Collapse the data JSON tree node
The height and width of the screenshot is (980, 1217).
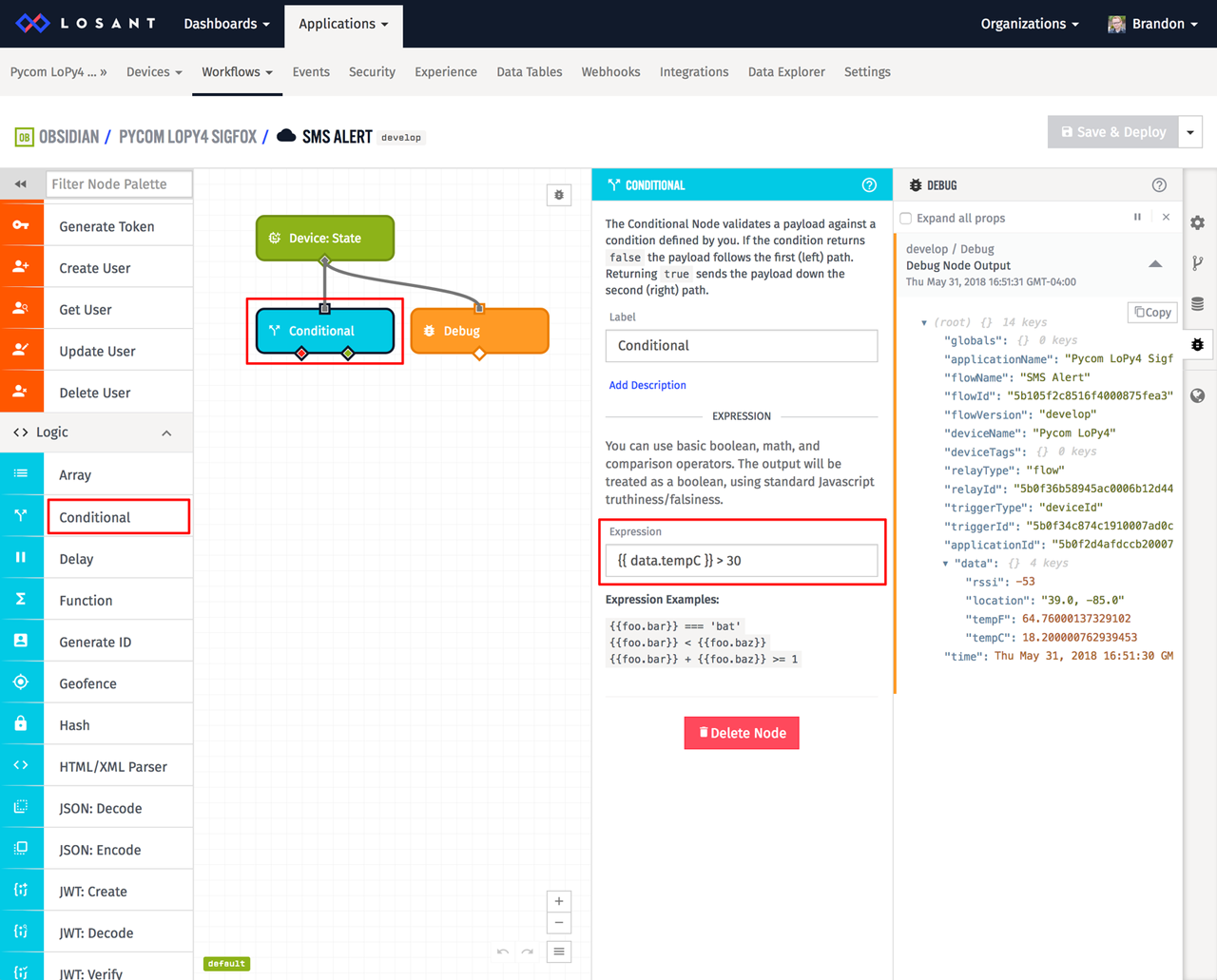945,564
